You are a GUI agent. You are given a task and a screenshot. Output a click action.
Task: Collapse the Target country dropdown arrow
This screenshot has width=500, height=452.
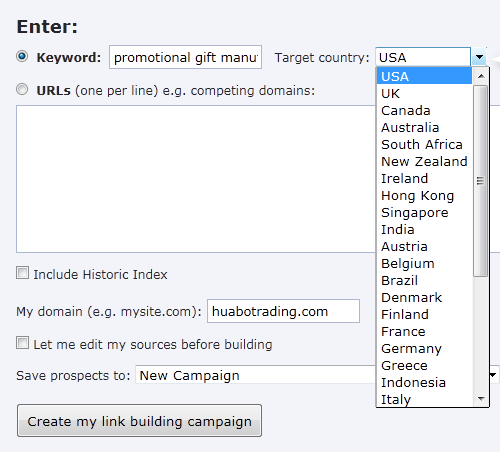[479, 57]
